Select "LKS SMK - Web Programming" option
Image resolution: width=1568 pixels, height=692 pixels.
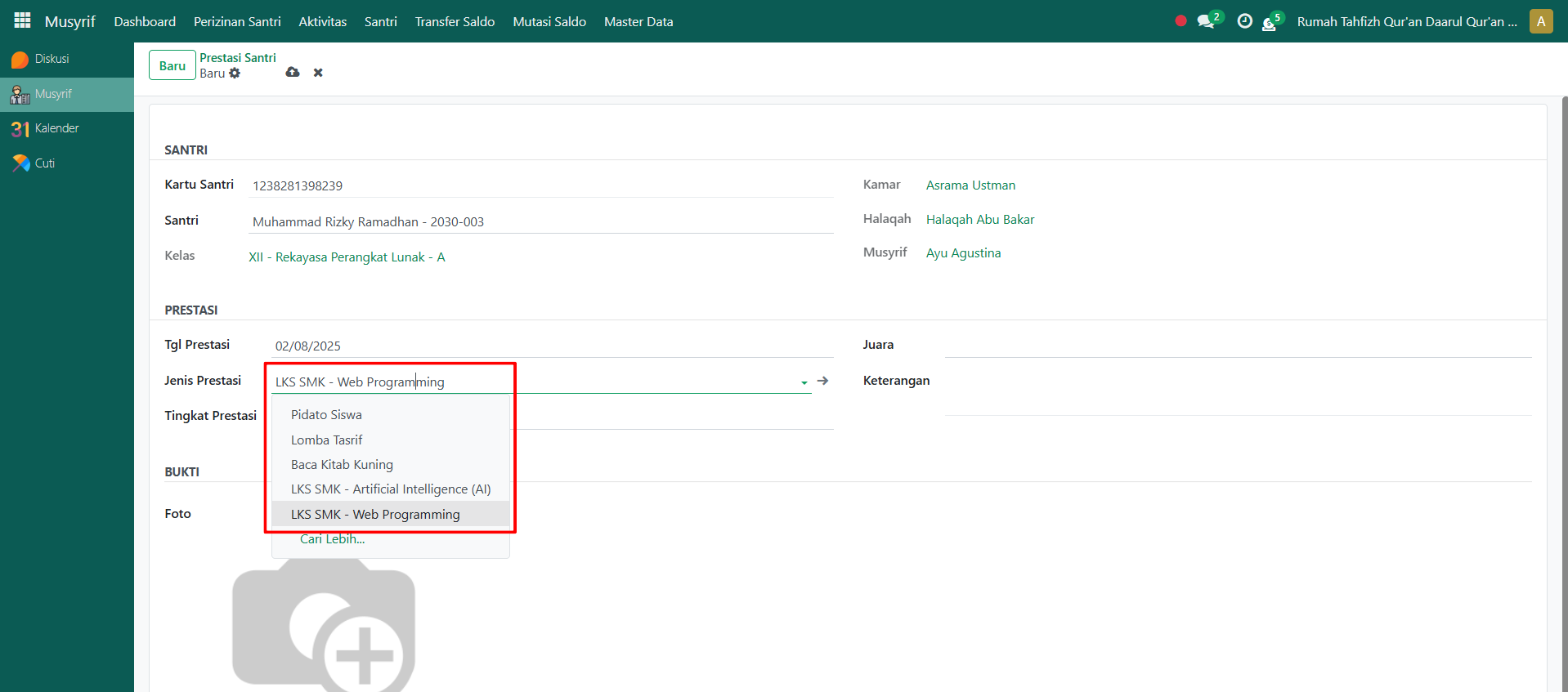(375, 514)
